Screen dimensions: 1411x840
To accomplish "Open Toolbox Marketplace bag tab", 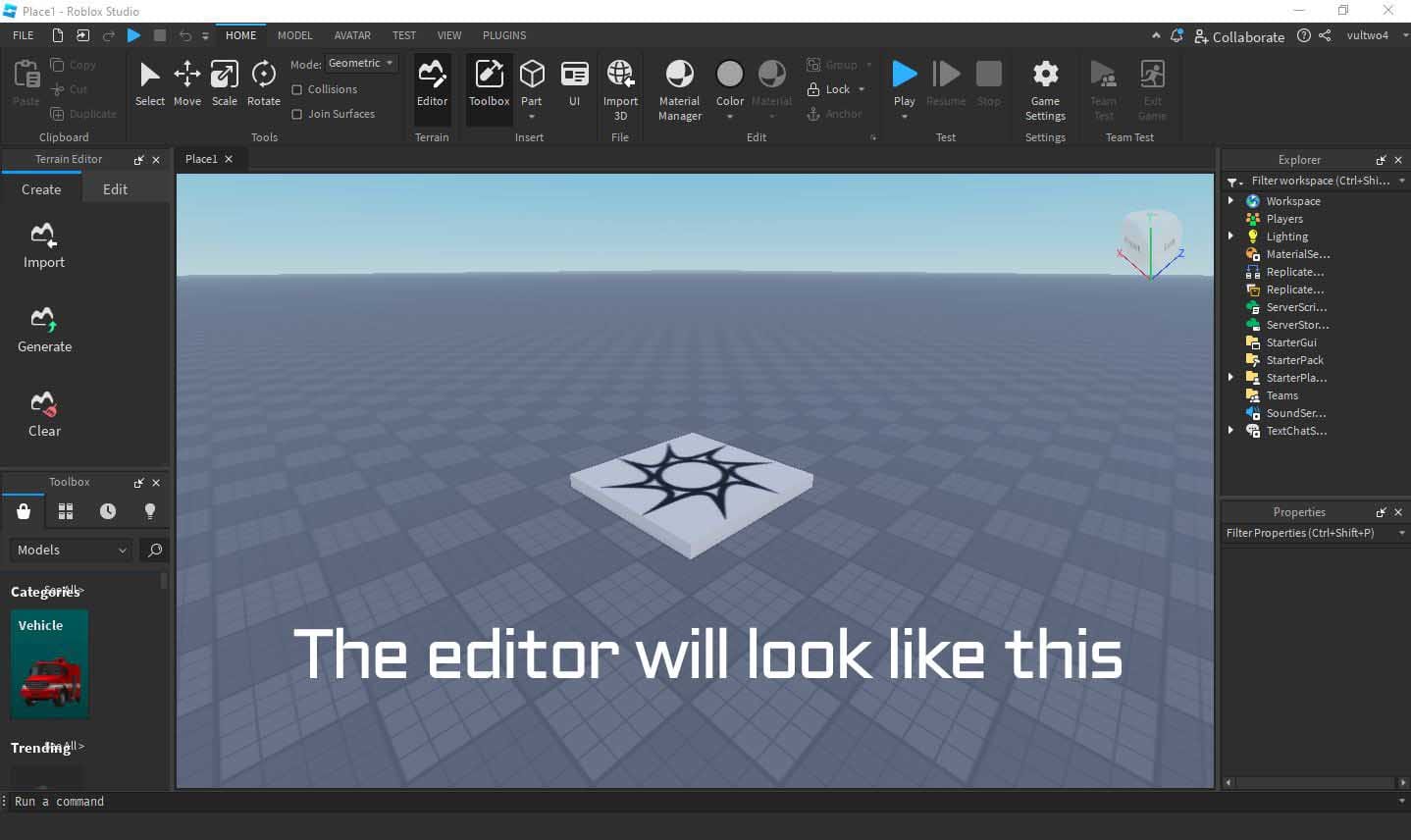I will pos(24,511).
